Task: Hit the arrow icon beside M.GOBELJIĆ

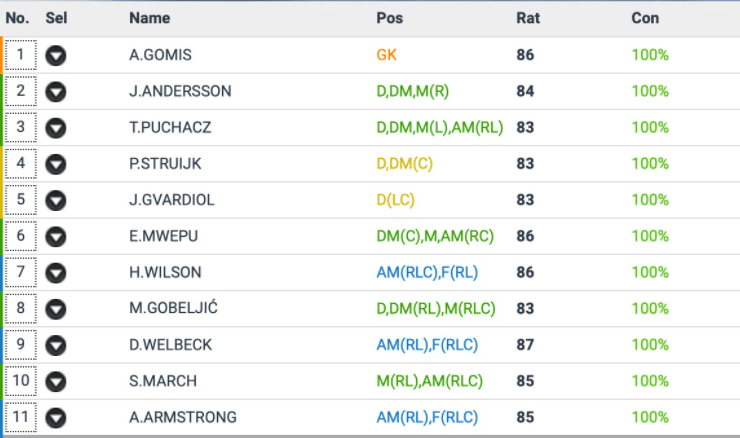Action: [x=56, y=308]
